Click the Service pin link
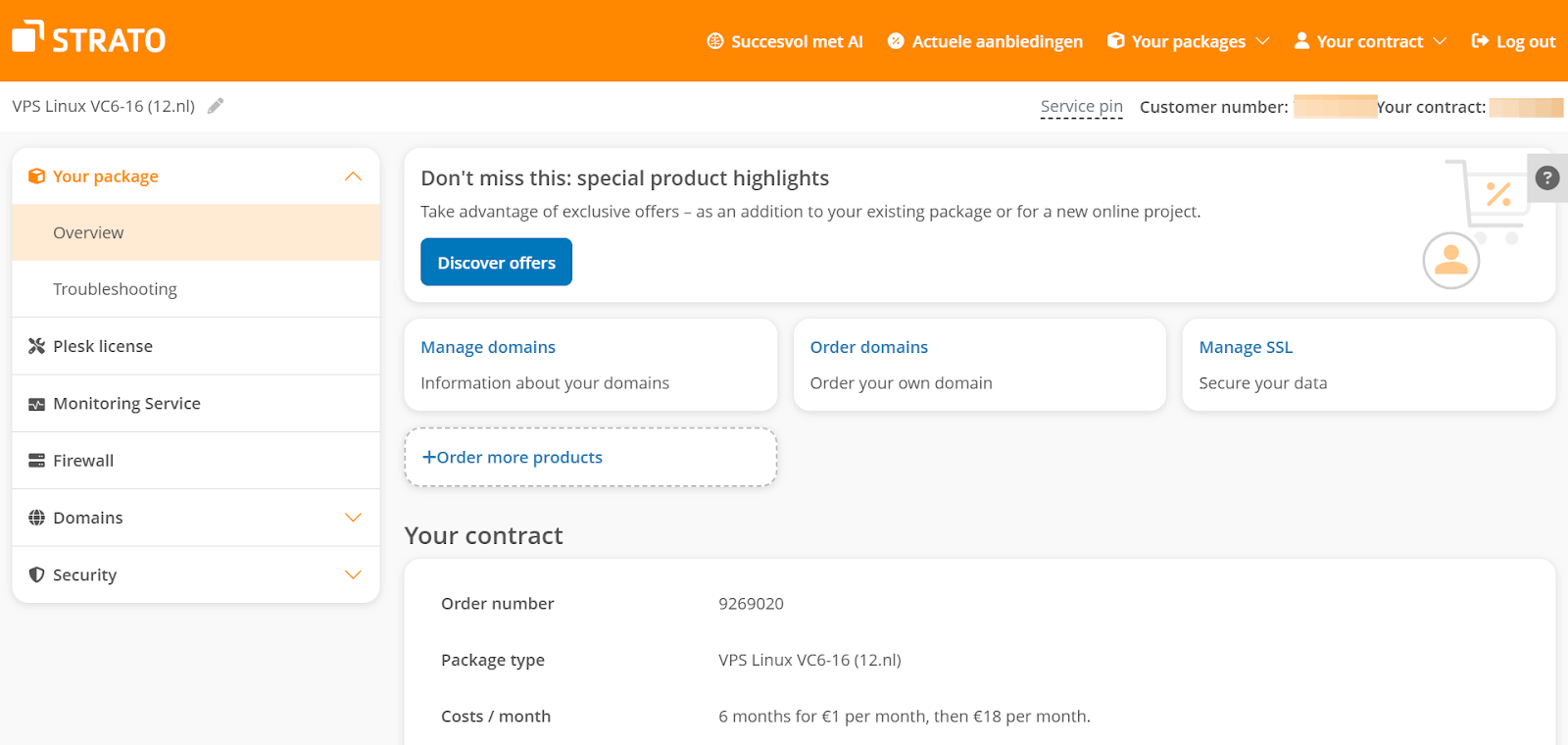Image resolution: width=1568 pixels, height=745 pixels. pos(1081,107)
